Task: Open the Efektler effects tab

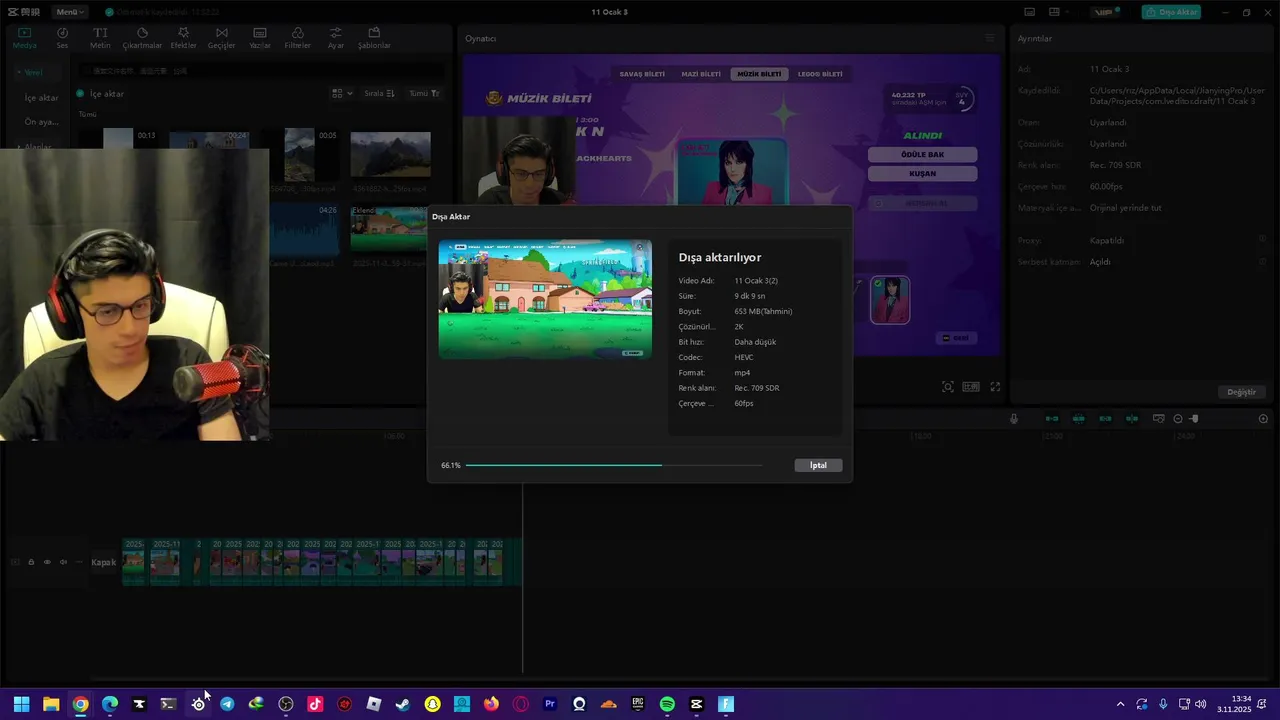Action: [183, 38]
